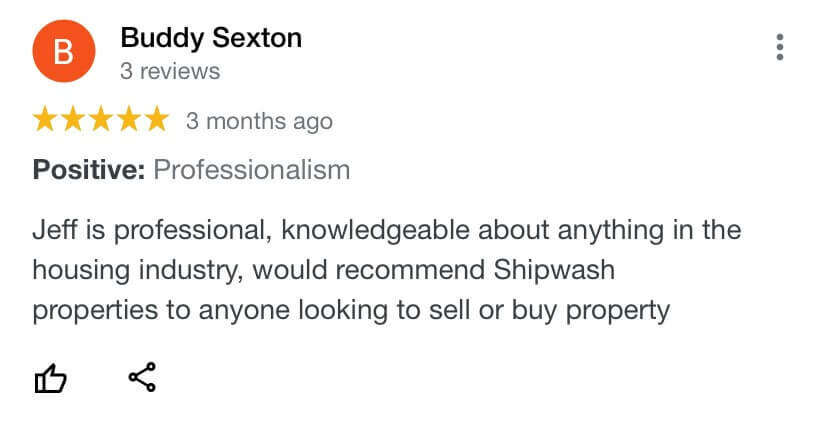Screen dimensions: 816x440
Task: Select the first gold star in rating
Action: pos(45,119)
